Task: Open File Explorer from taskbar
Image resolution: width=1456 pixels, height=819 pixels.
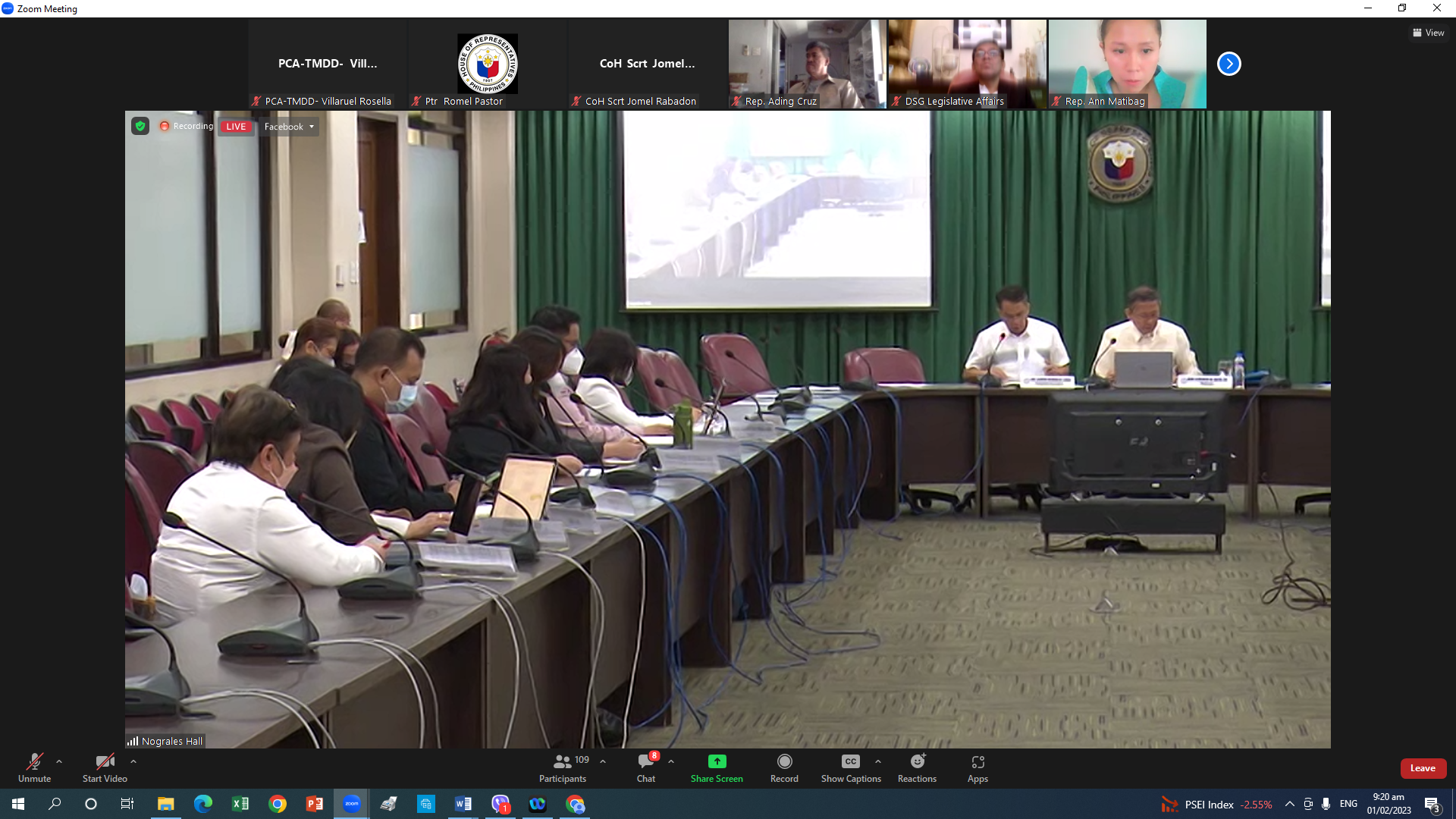Action: point(165,804)
